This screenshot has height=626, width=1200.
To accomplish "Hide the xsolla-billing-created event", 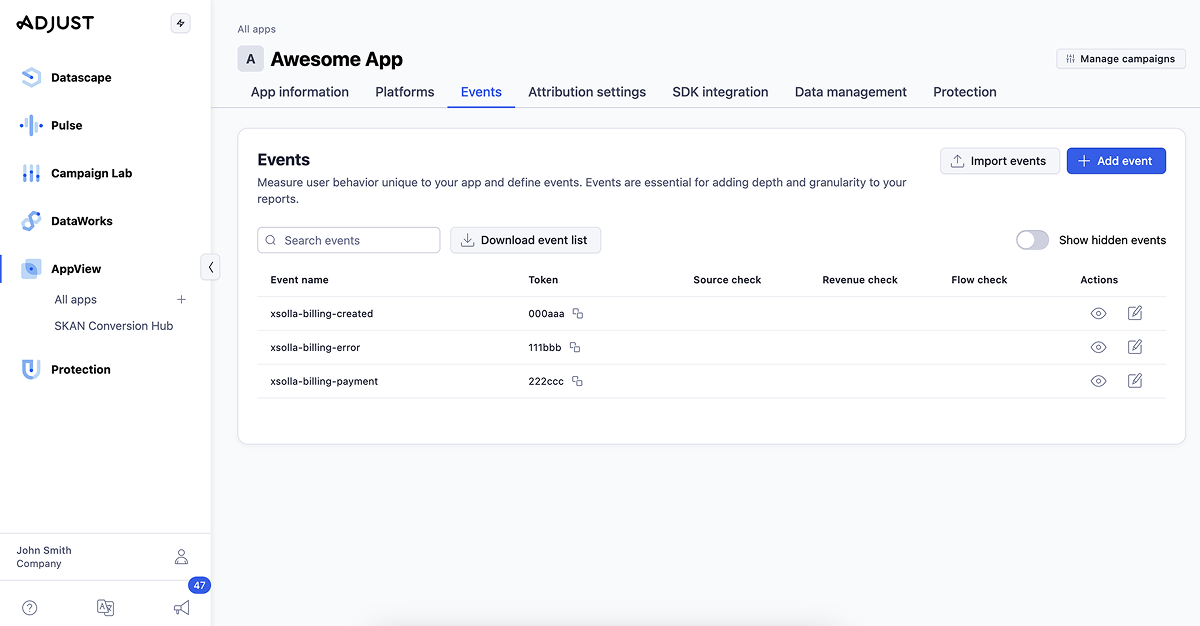I will point(1098,314).
